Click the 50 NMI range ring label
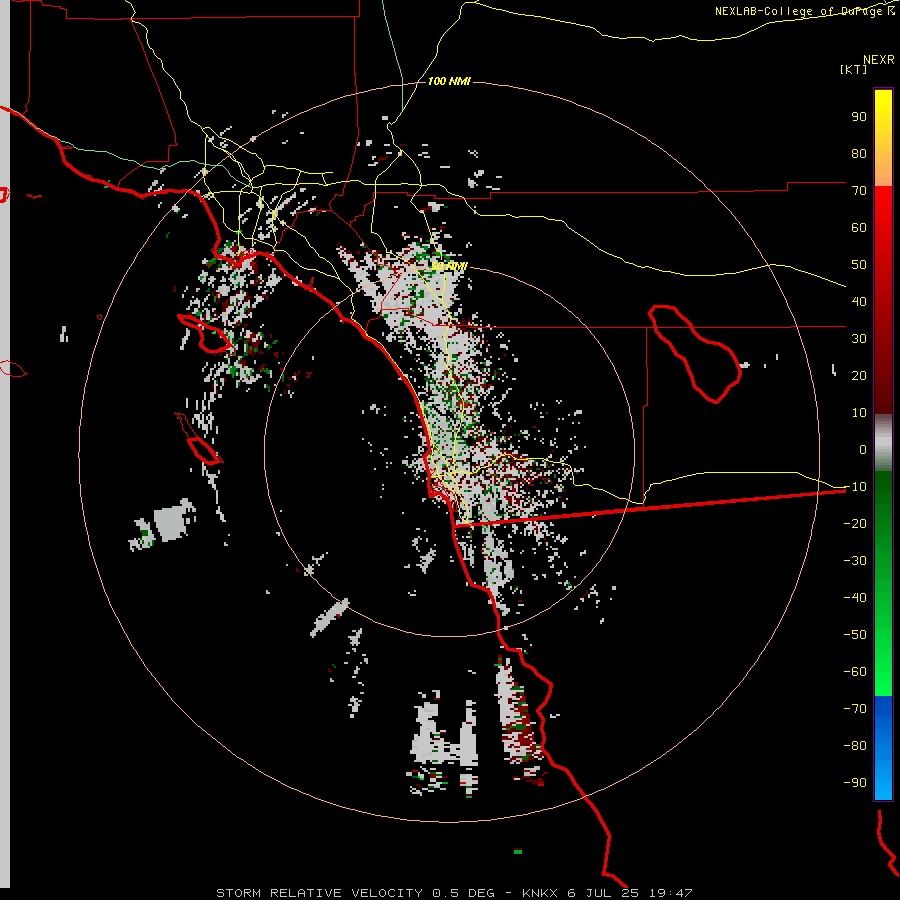900x900 pixels. click(449, 266)
